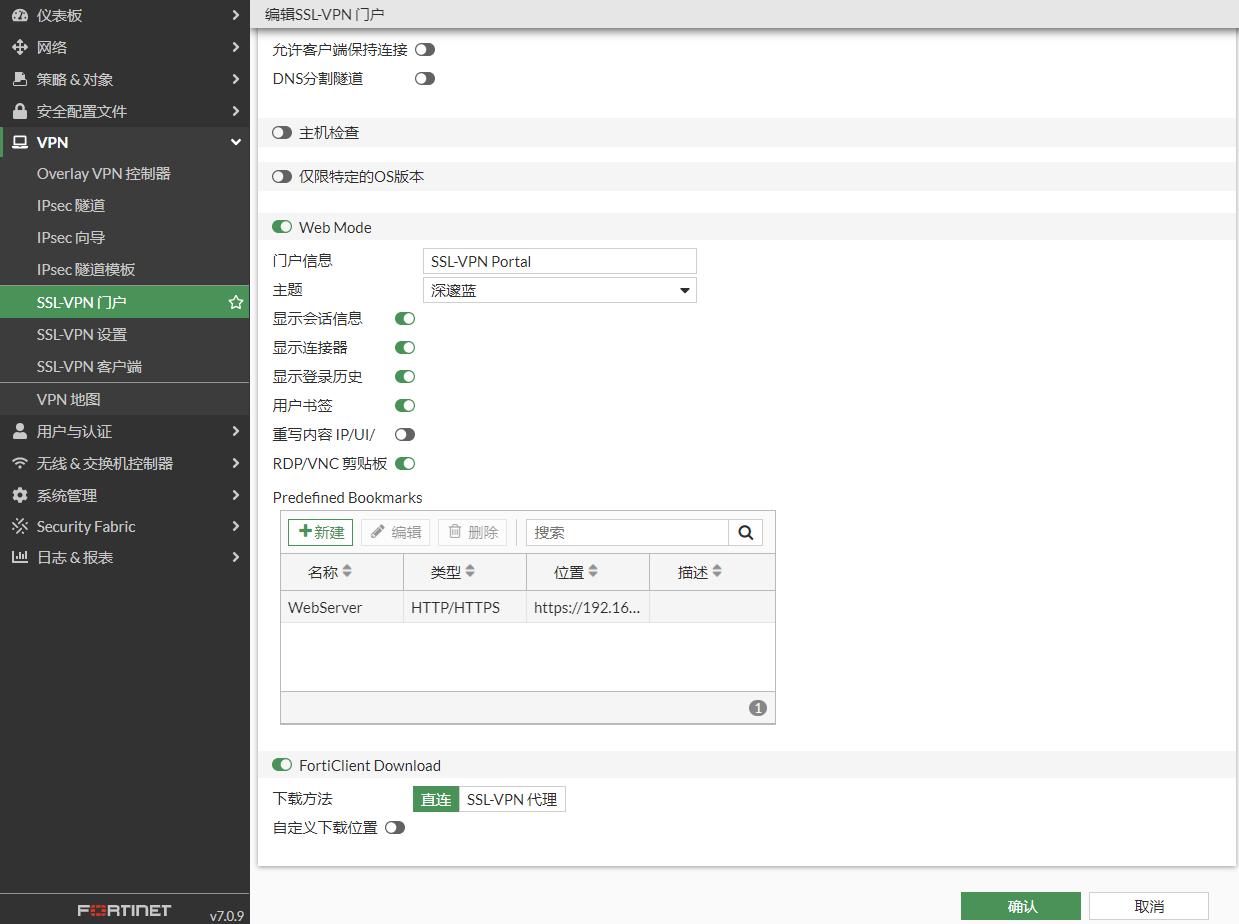Viewport: 1239px width, 924px height.
Task: Enable 重写内容 IP/UI/ toggle
Action: tap(405, 435)
